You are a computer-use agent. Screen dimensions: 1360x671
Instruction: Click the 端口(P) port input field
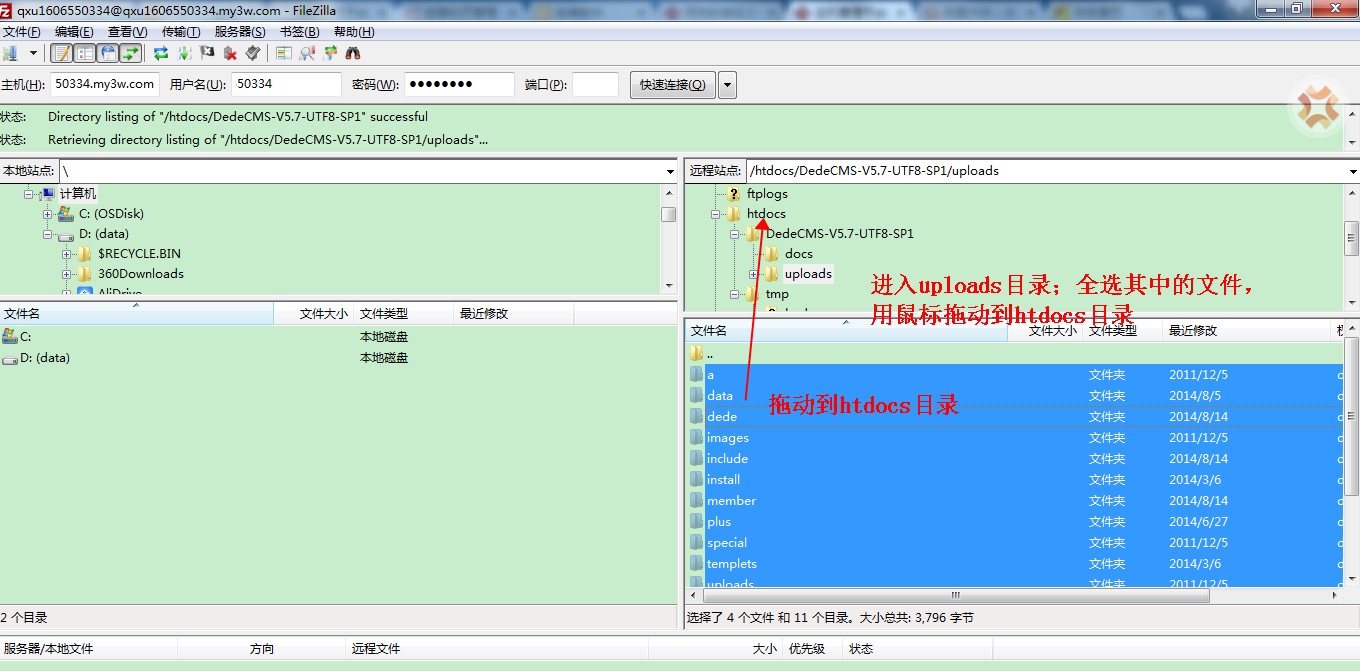(x=595, y=85)
